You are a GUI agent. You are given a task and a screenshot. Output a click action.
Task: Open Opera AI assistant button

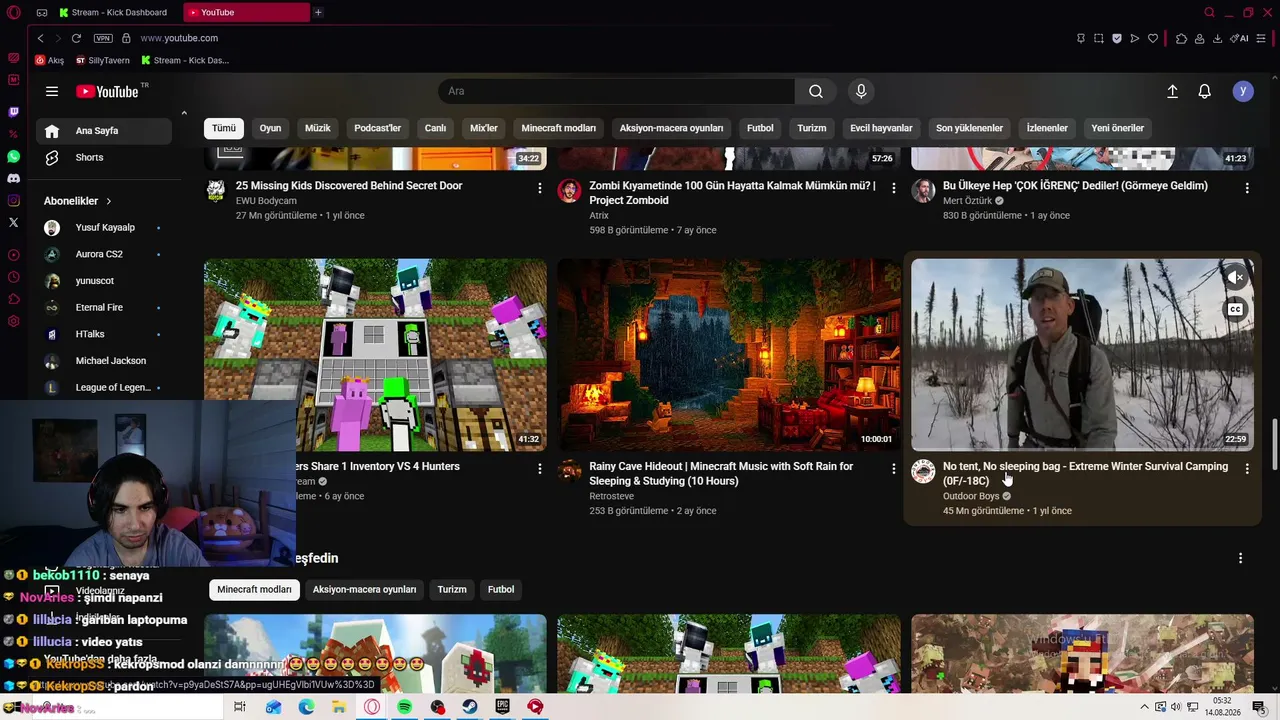point(1240,38)
